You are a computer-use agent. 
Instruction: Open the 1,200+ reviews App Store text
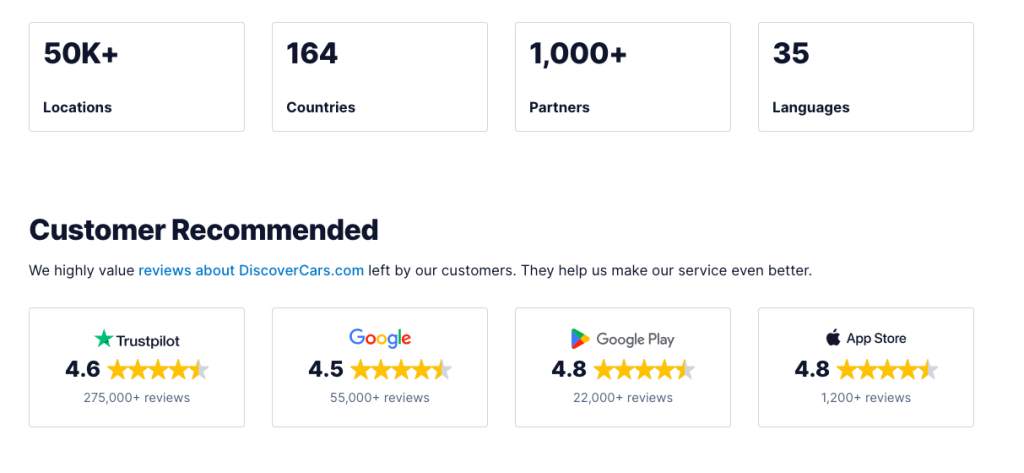click(865, 397)
